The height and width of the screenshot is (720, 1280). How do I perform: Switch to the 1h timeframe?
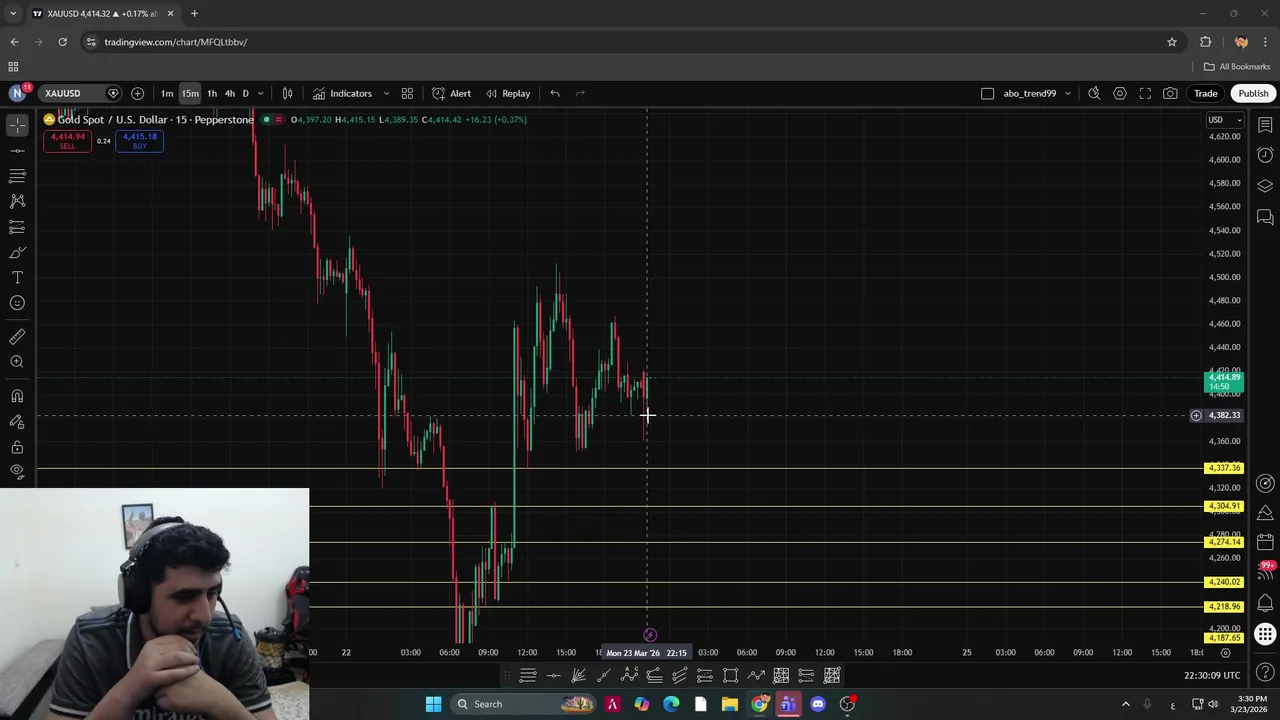click(x=212, y=93)
